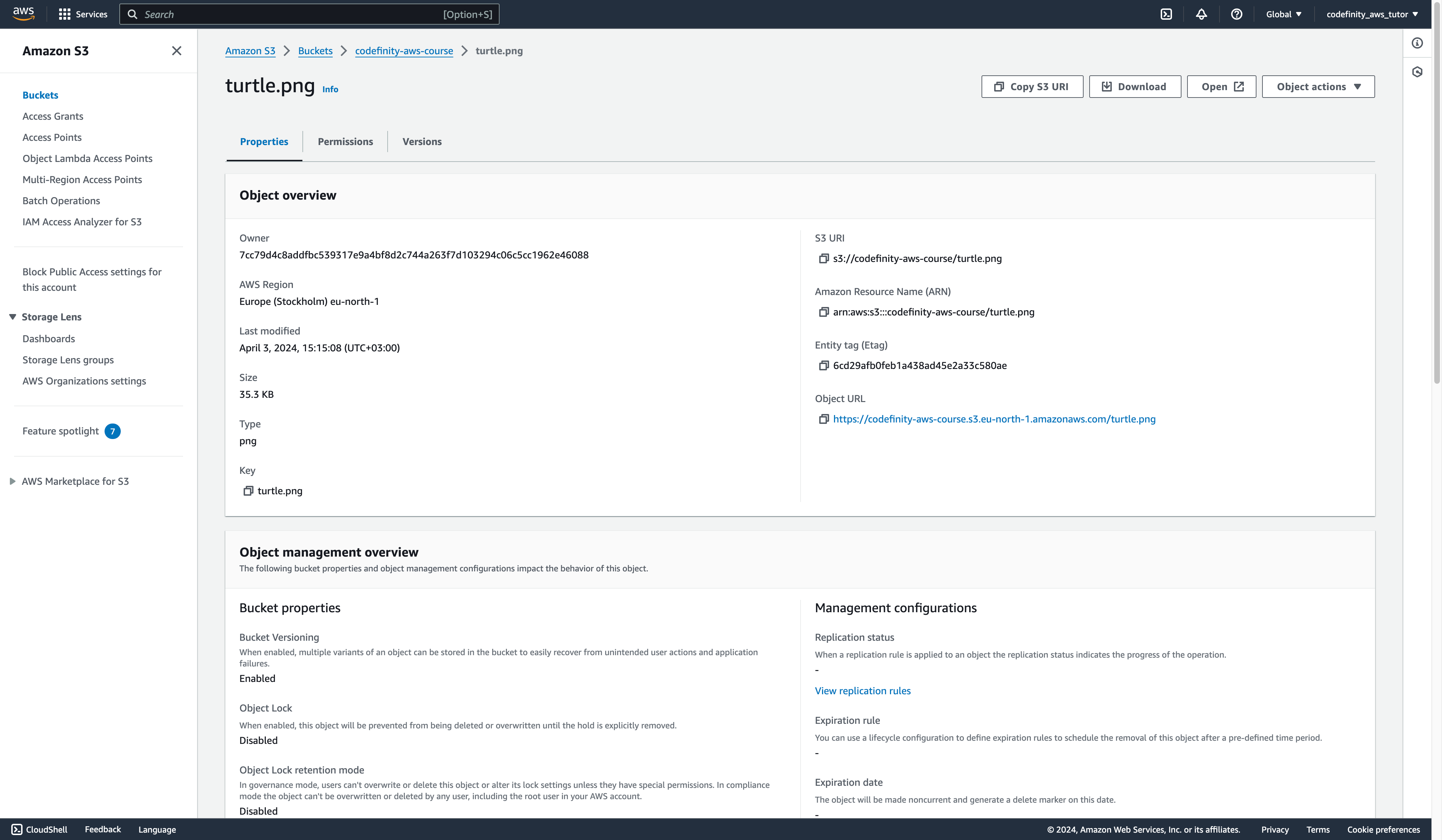This screenshot has height=840, width=1442.
Task: Open the codefinity_aws_tutor account menu
Action: point(1372,14)
